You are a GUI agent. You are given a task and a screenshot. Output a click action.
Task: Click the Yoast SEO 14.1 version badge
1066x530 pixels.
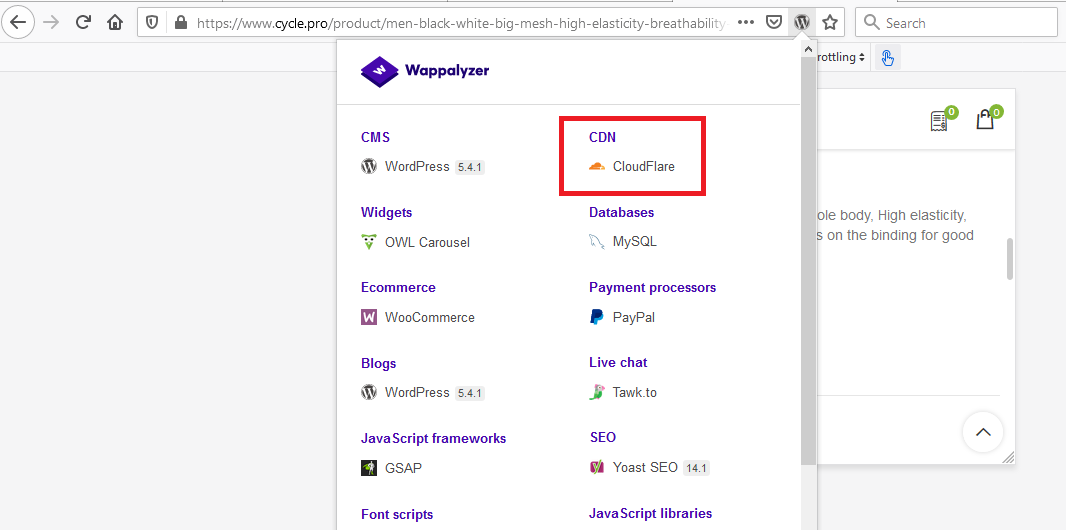[x=696, y=468]
